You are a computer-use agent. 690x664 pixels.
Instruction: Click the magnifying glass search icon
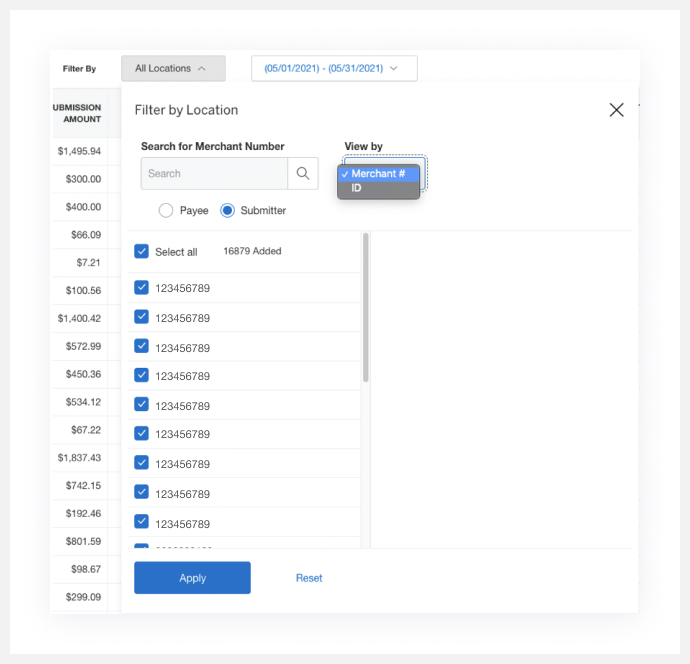(302, 174)
